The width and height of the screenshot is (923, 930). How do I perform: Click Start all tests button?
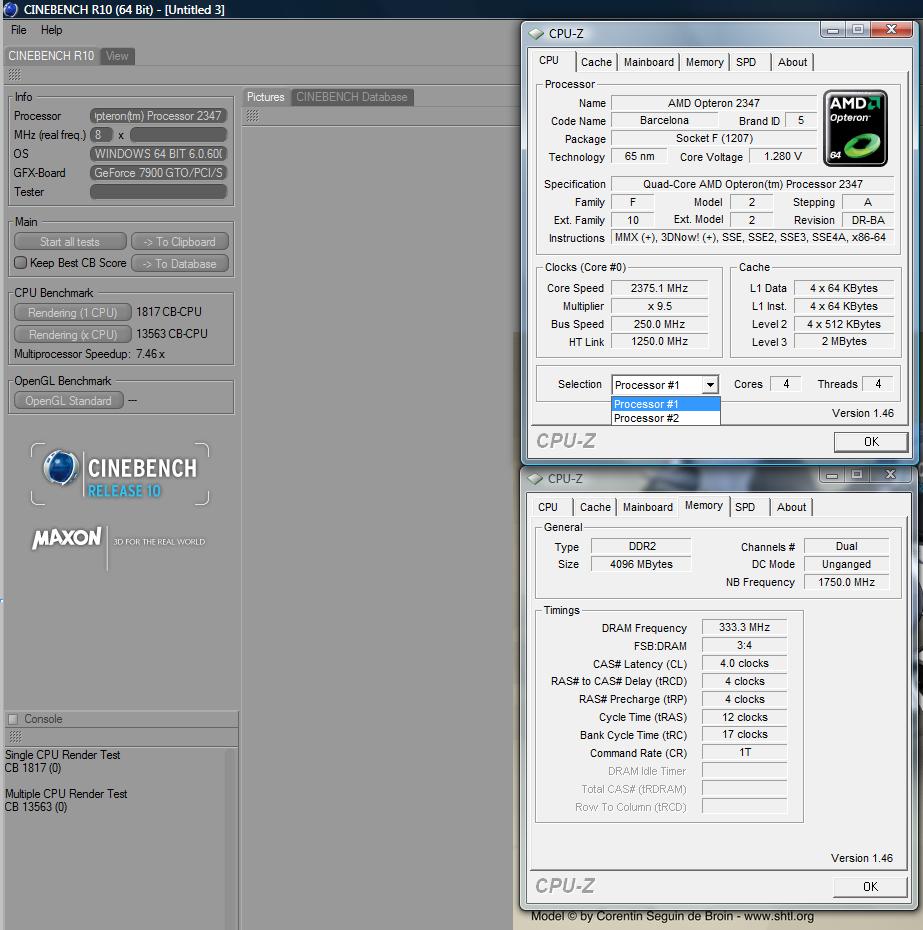point(70,242)
